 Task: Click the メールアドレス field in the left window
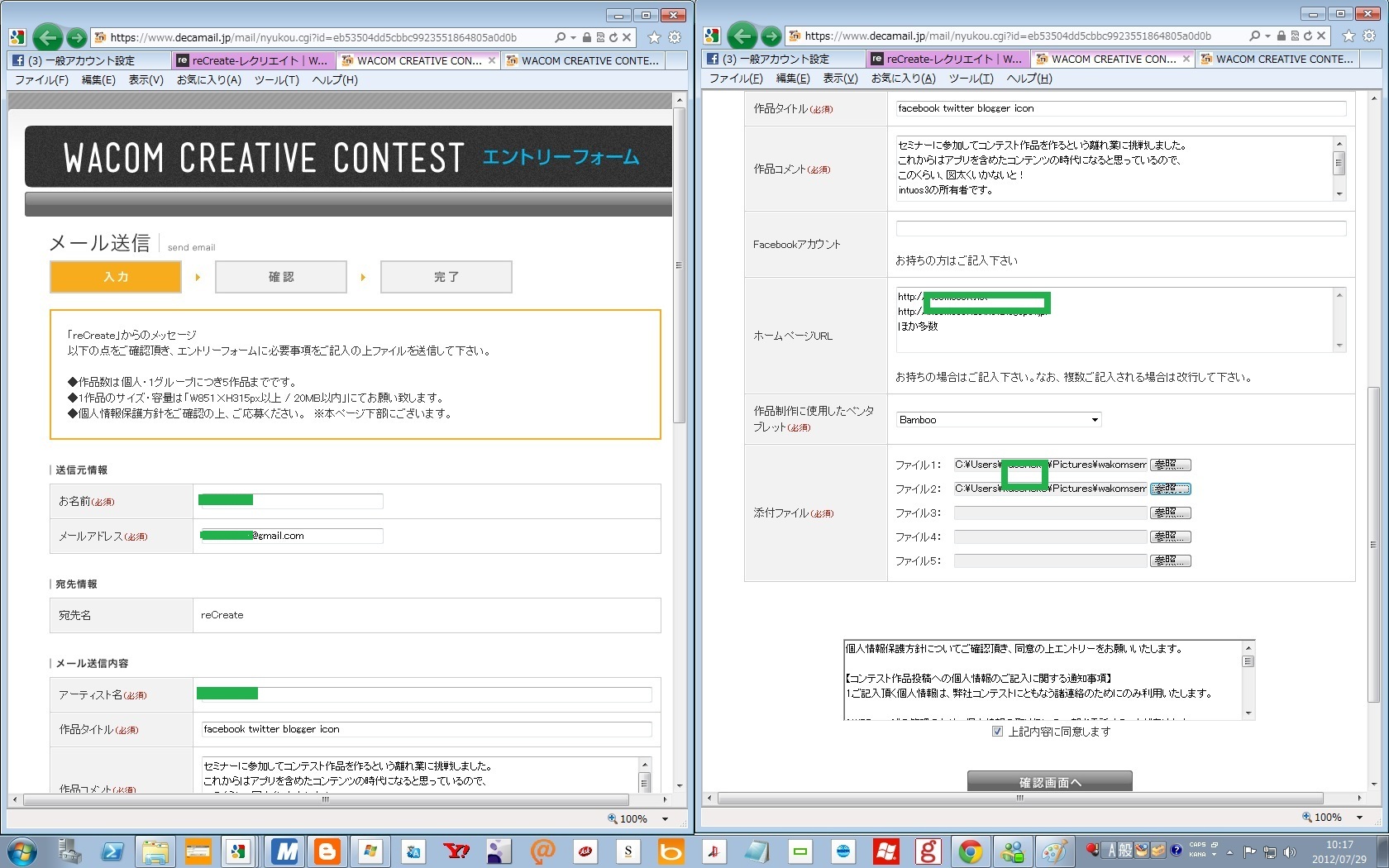pyautogui.click(x=292, y=536)
